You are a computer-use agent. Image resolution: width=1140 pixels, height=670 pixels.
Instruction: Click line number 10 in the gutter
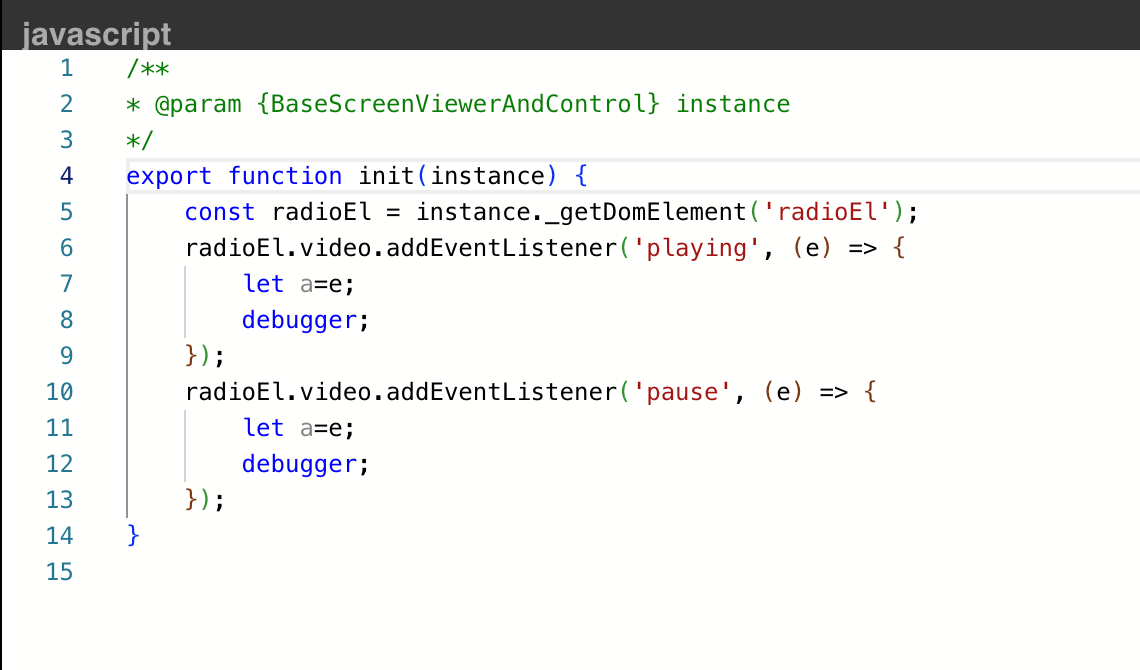tap(60, 392)
